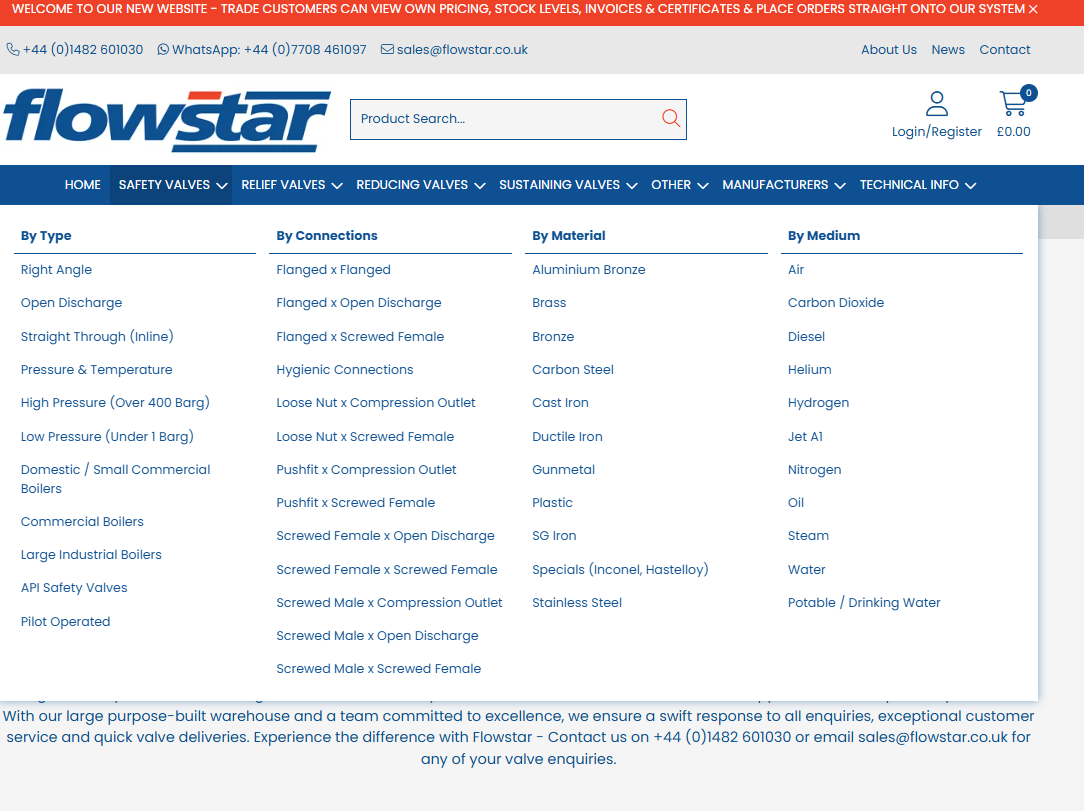
Task: Select Ductile Iron material
Action: pos(568,437)
